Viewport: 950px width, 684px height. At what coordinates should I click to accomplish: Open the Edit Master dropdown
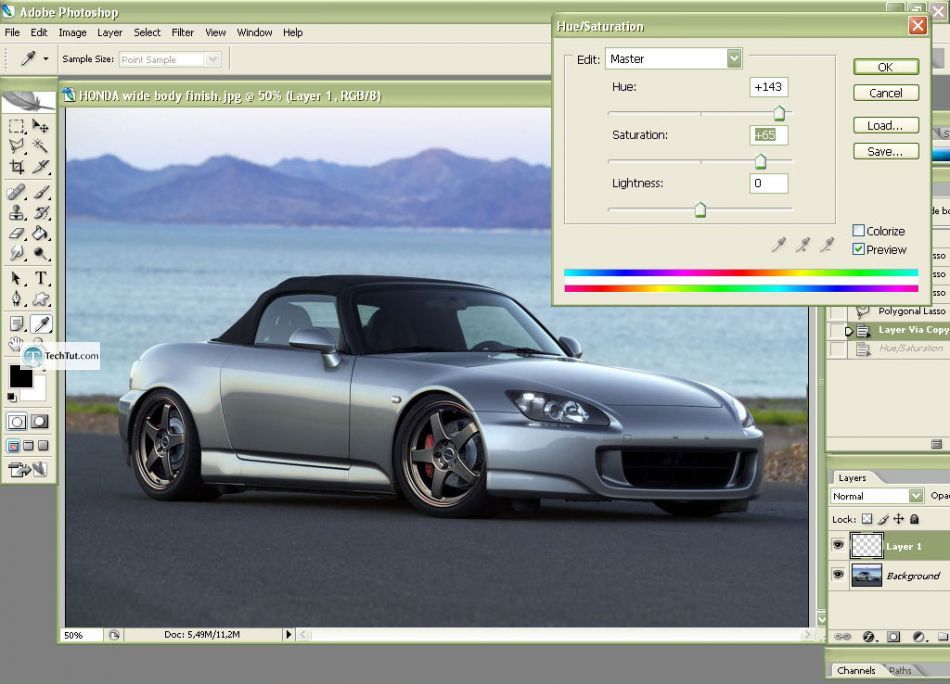[x=734, y=58]
